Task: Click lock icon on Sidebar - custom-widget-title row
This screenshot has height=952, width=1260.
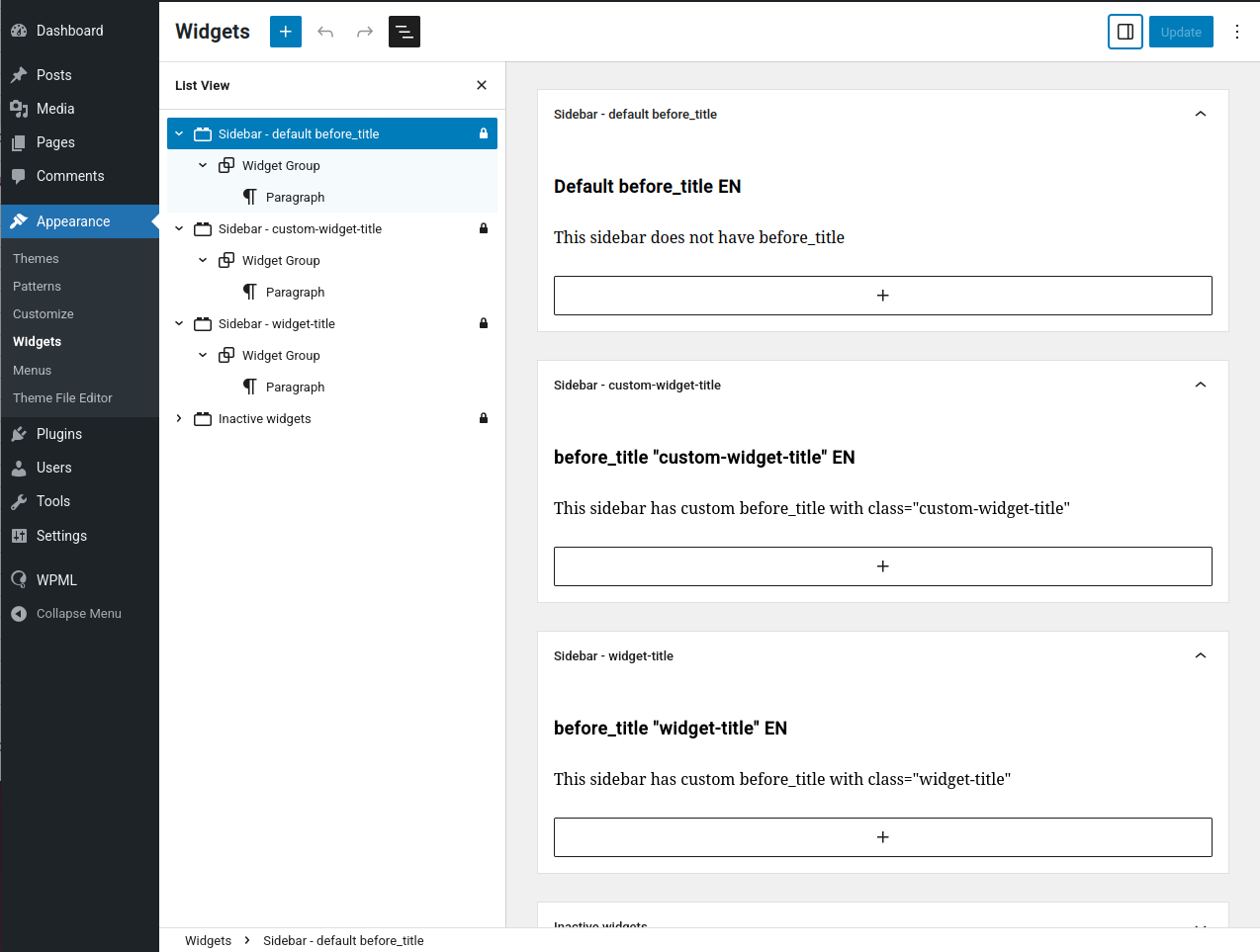Action: [484, 228]
